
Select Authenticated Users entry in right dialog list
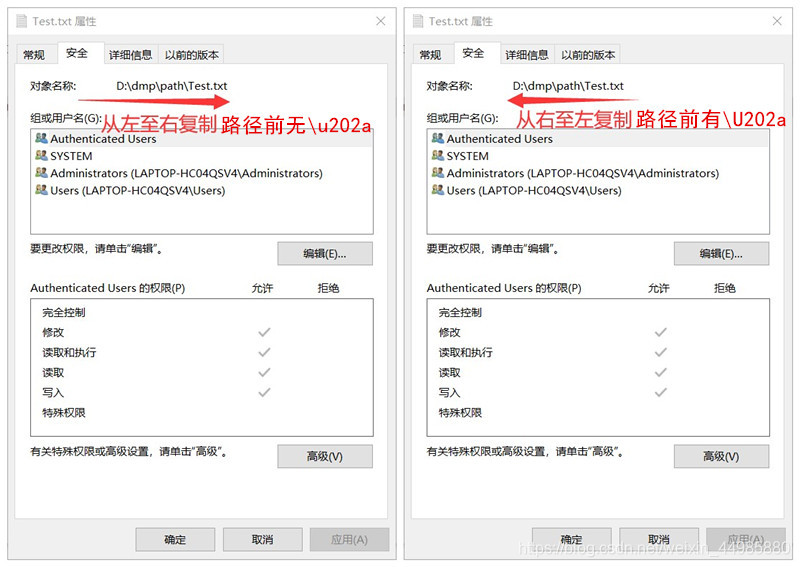598,139
